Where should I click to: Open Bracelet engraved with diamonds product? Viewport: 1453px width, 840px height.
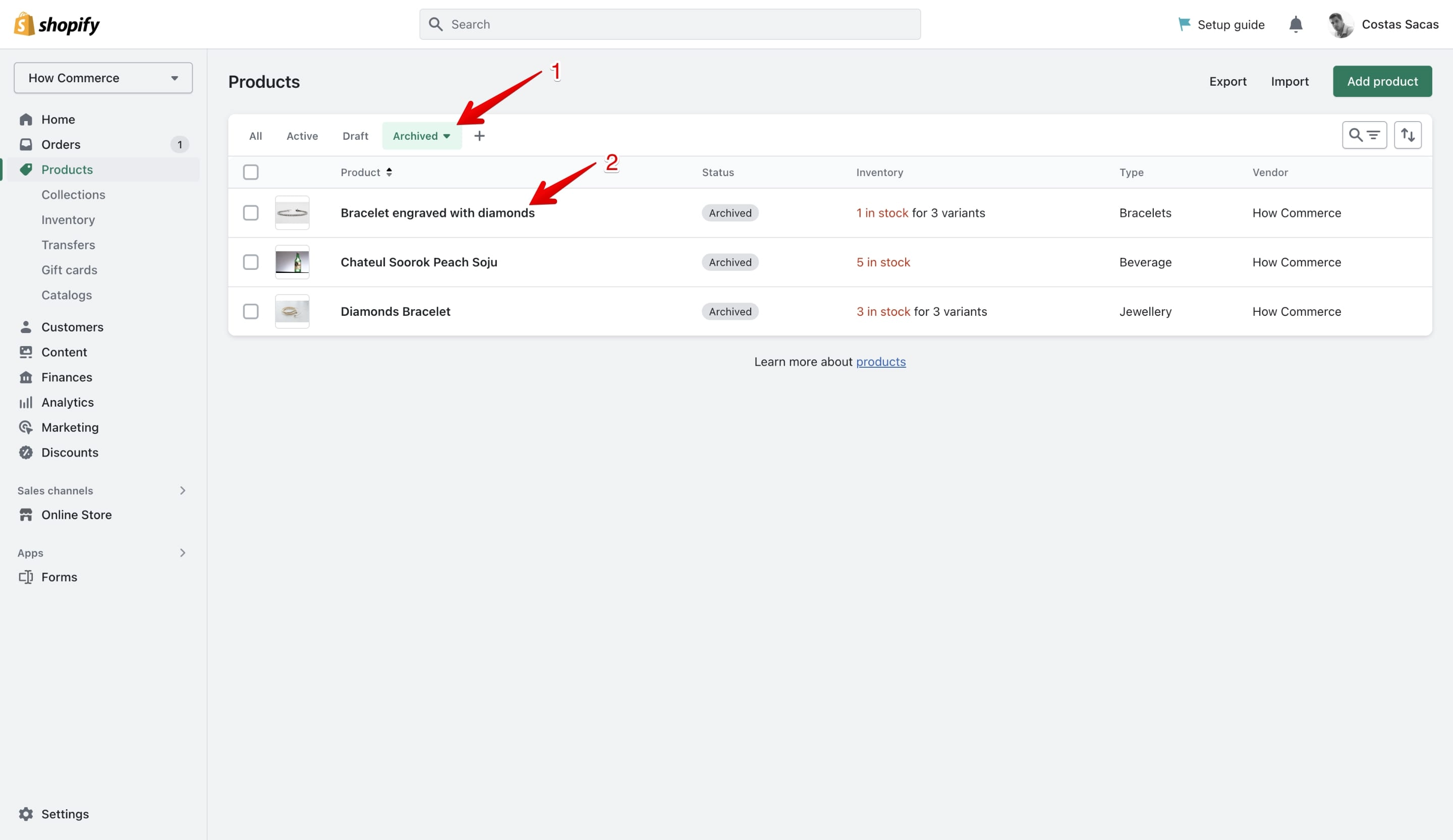click(437, 213)
